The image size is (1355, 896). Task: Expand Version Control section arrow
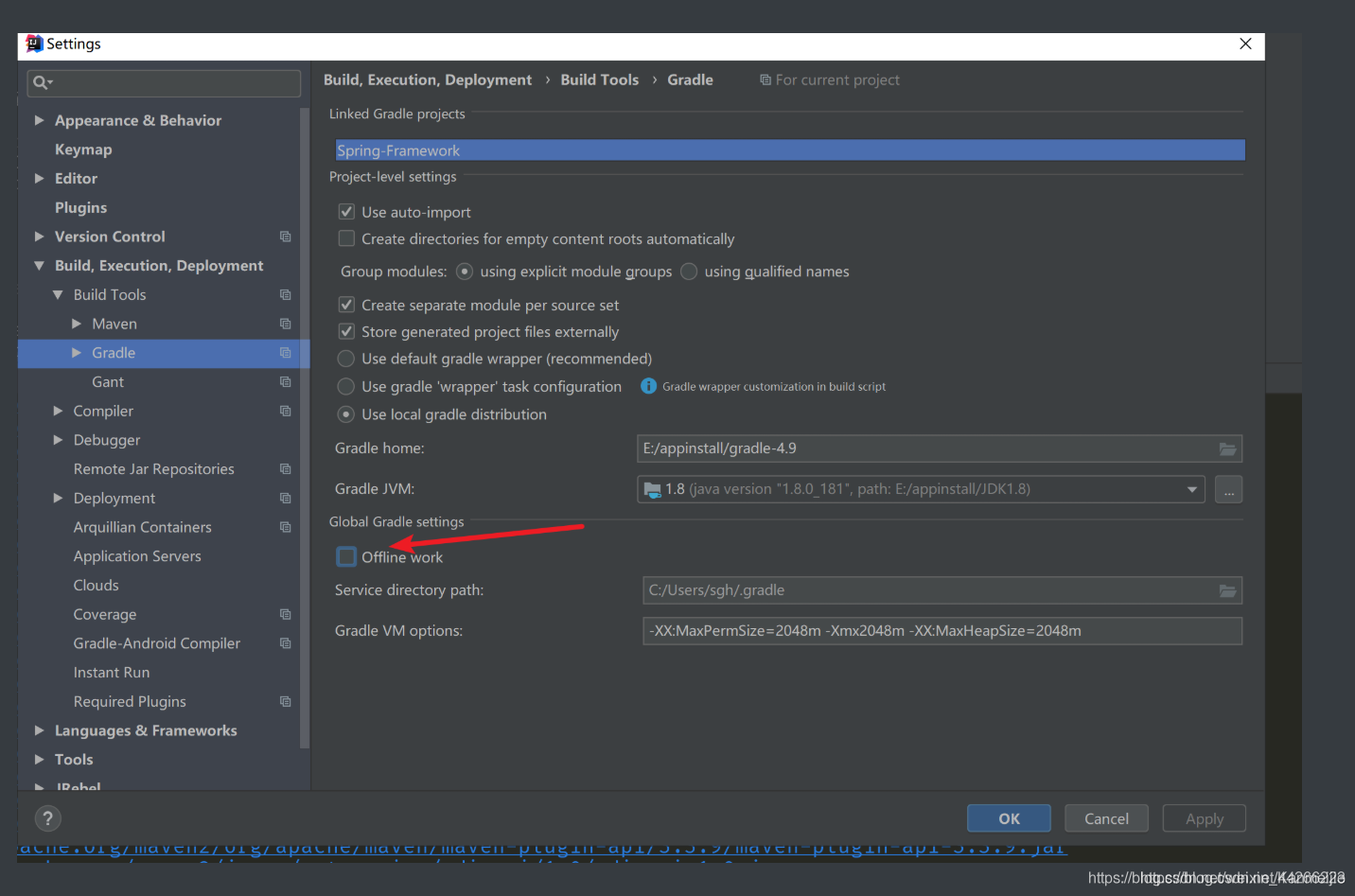coord(40,237)
